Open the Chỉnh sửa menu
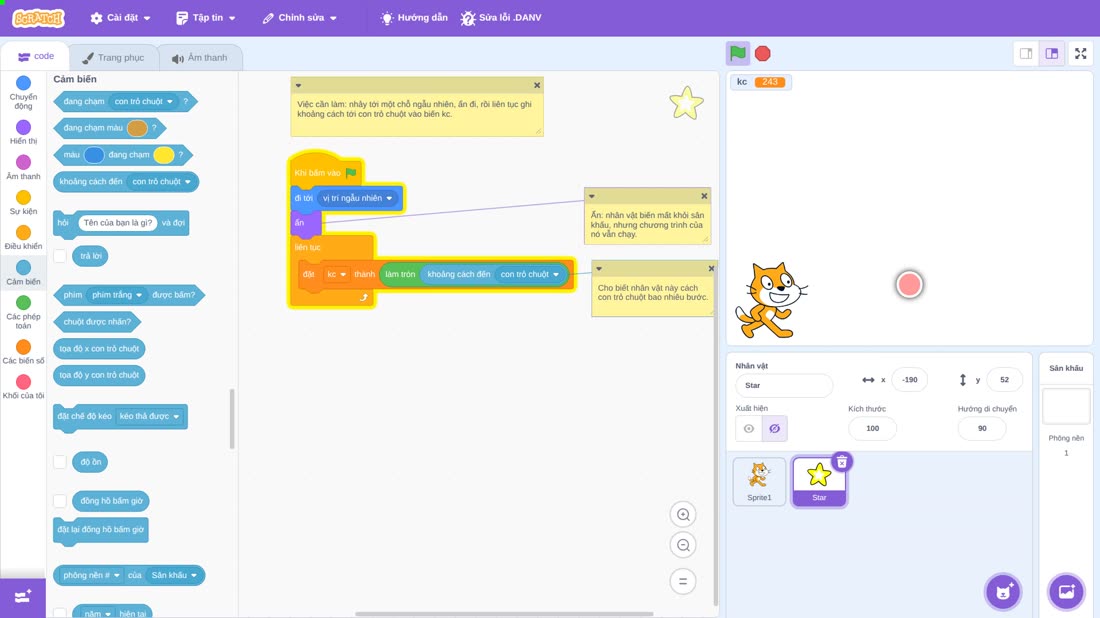Screen dimensions: 1100x618 pyautogui.click(x=300, y=18)
